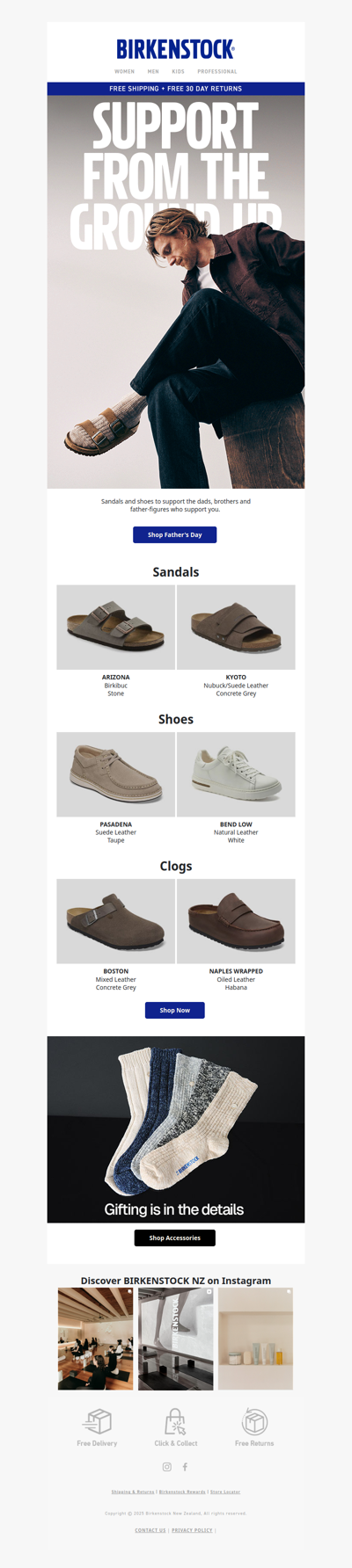The height and width of the screenshot is (1568, 352).
Task: Click the Shop Father's Day button
Action: coord(175,534)
